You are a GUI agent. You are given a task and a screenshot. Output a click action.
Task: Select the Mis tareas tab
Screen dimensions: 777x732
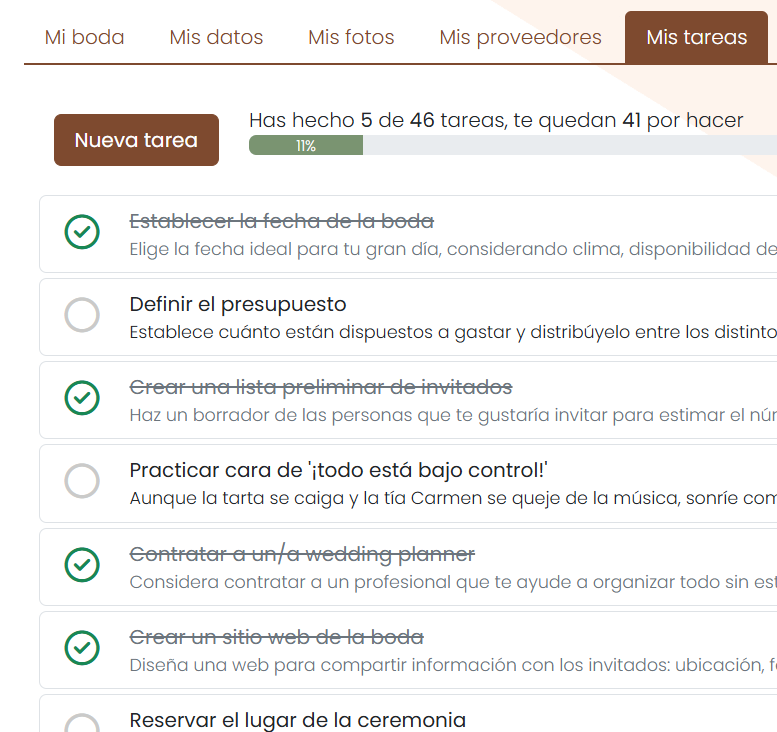(x=696, y=37)
